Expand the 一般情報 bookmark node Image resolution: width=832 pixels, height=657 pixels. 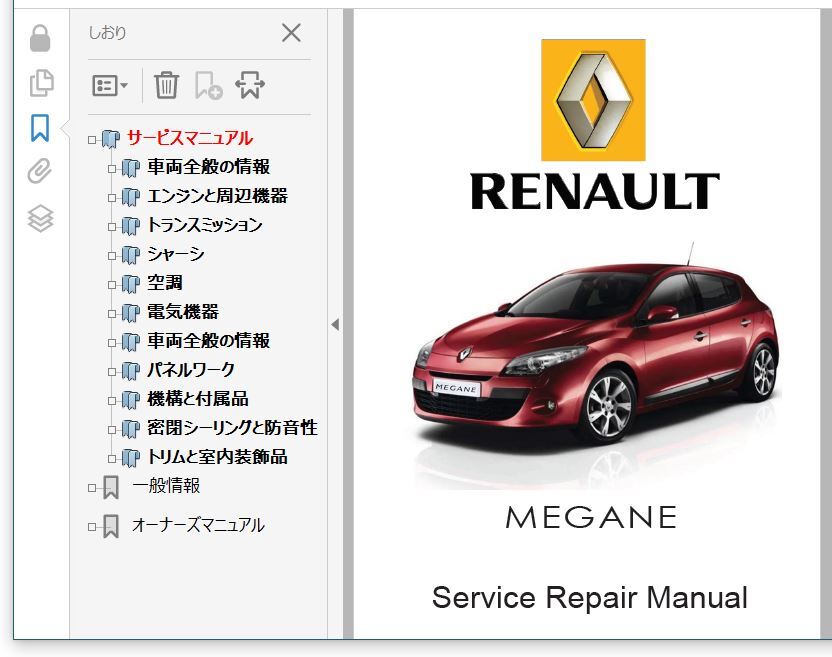pyautogui.click(x=92, y=488)
